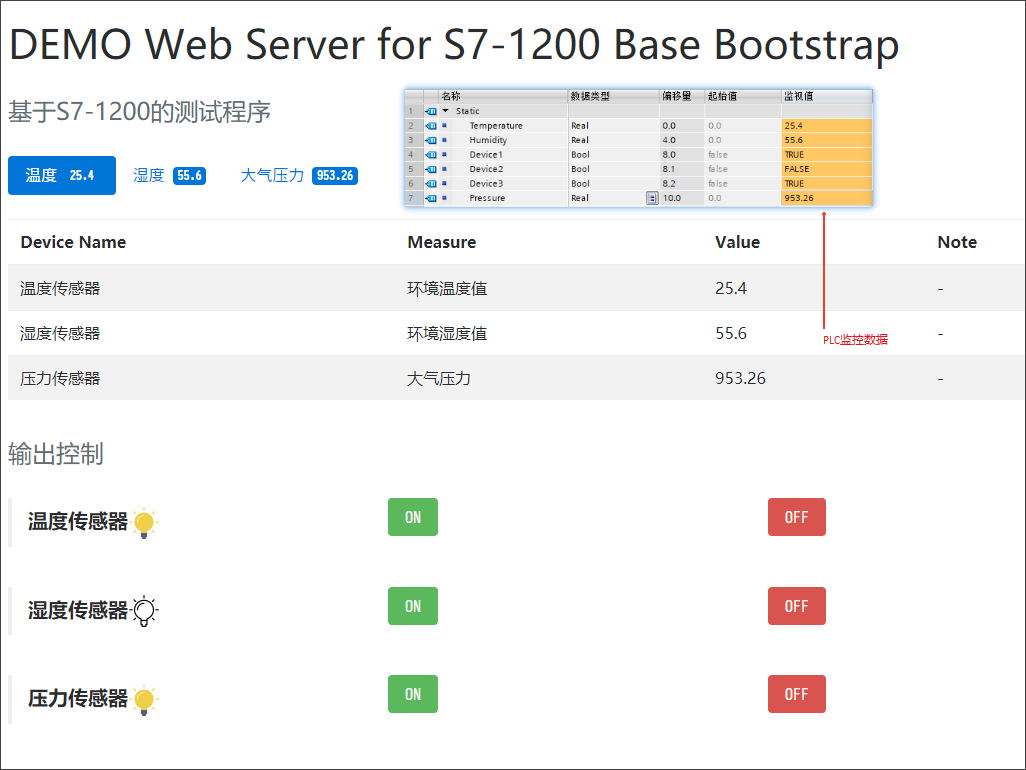Click the 环境湿度值 measure cell
Screen dimensions: 1026x770
click(447, 334)
